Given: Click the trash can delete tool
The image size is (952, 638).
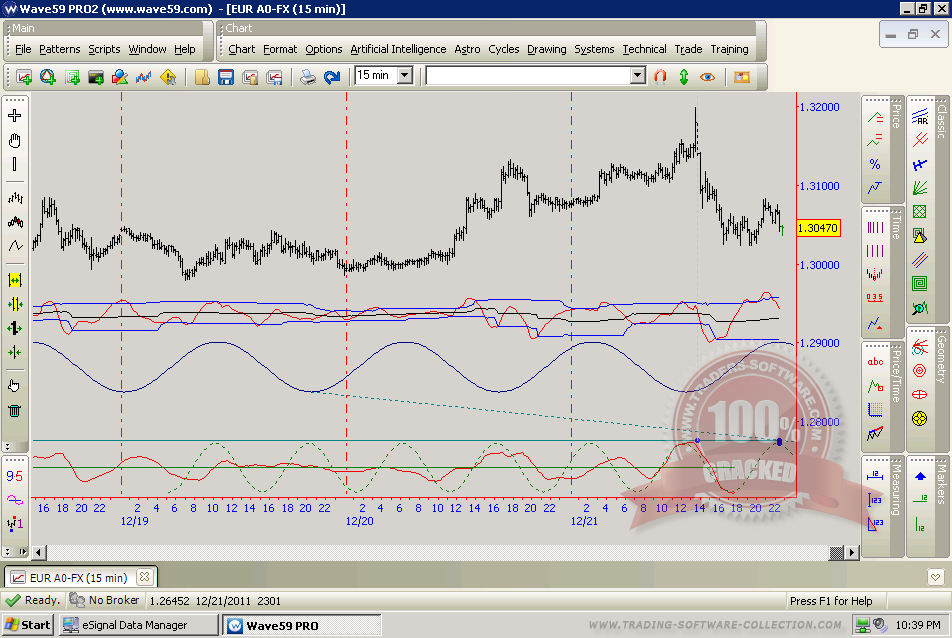Looking at the screenshot, I should click(x=15, y=410).
